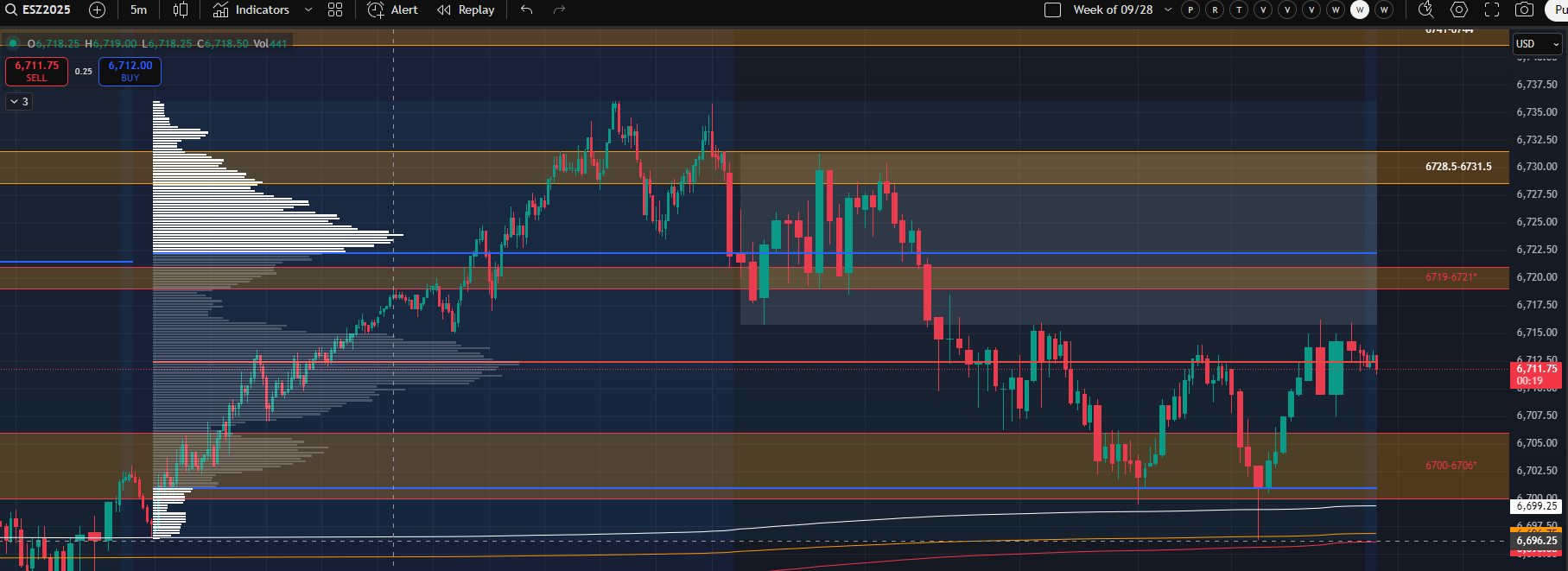Image resolution: width=1568 pixels, height=571 pixels.
Task: Click the 6700-6706* zone label
Action: [1451, 466]
